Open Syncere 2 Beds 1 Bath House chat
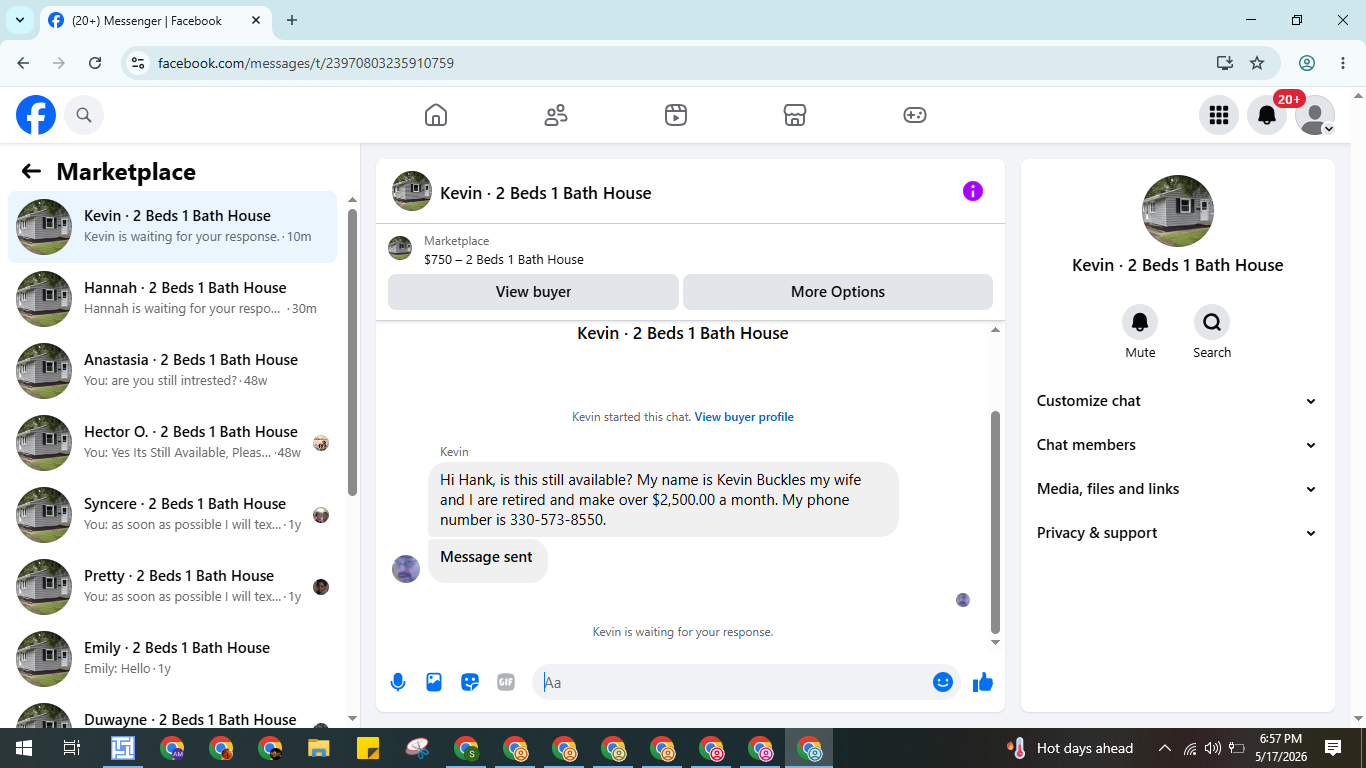 [173, 515]
